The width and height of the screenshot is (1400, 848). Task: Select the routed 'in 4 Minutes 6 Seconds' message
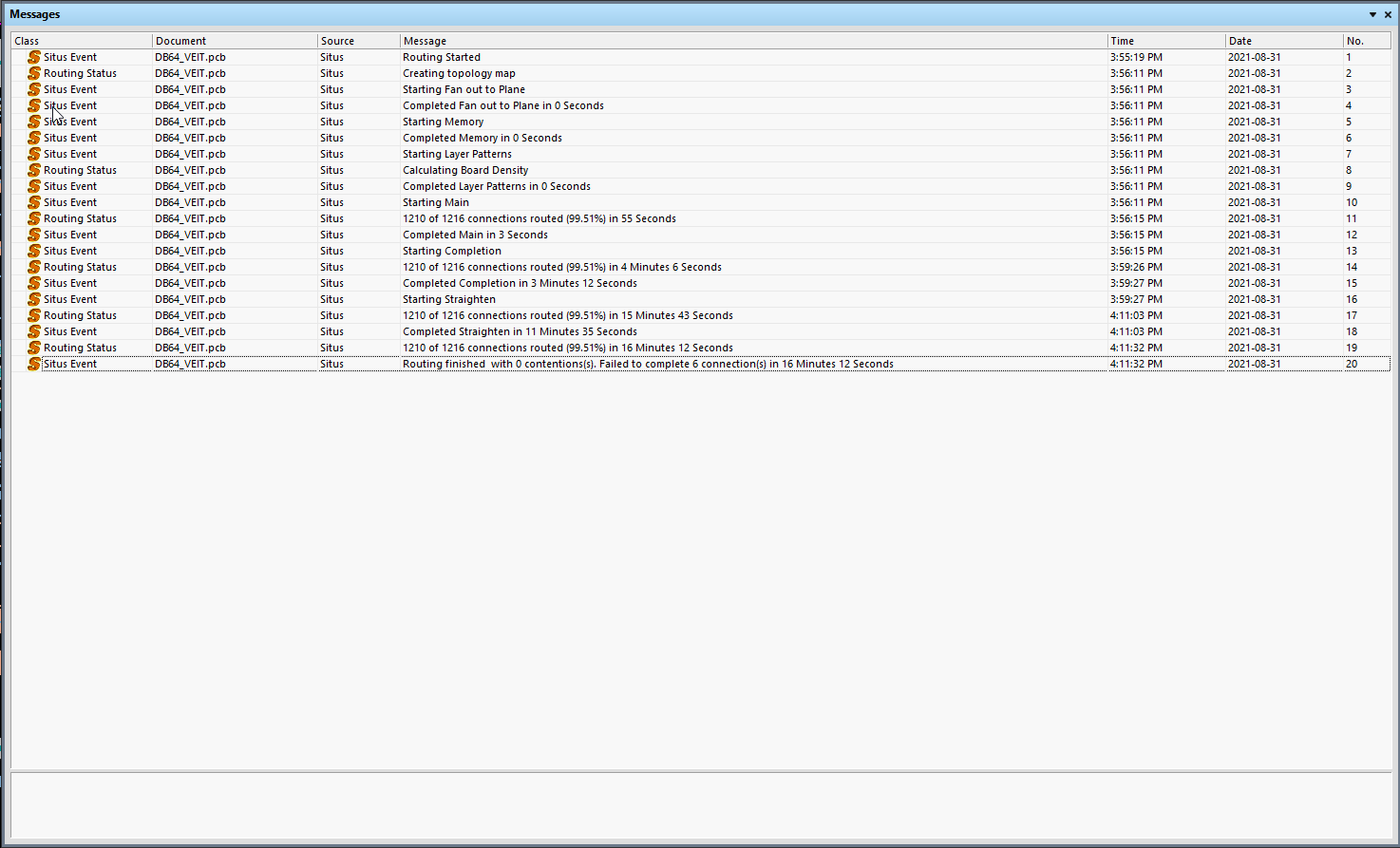pos(562,267)
